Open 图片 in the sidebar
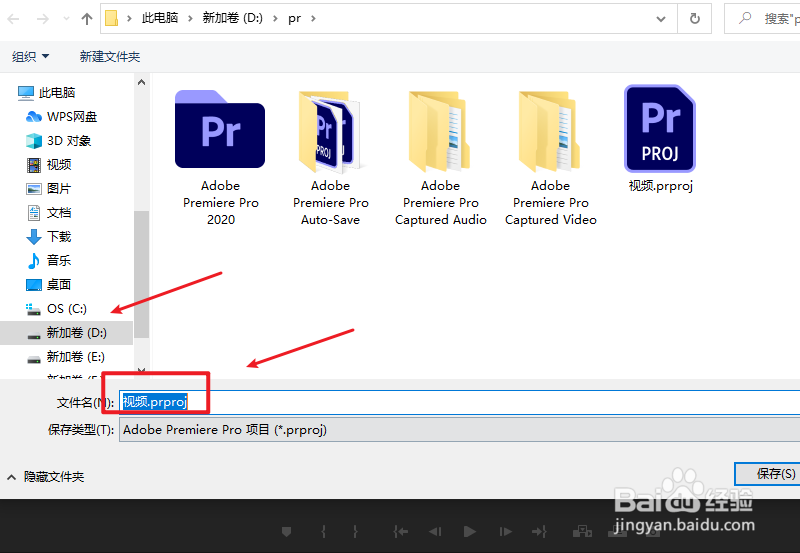Viewport: 800px width, 553px height. [x=48, y=189]
